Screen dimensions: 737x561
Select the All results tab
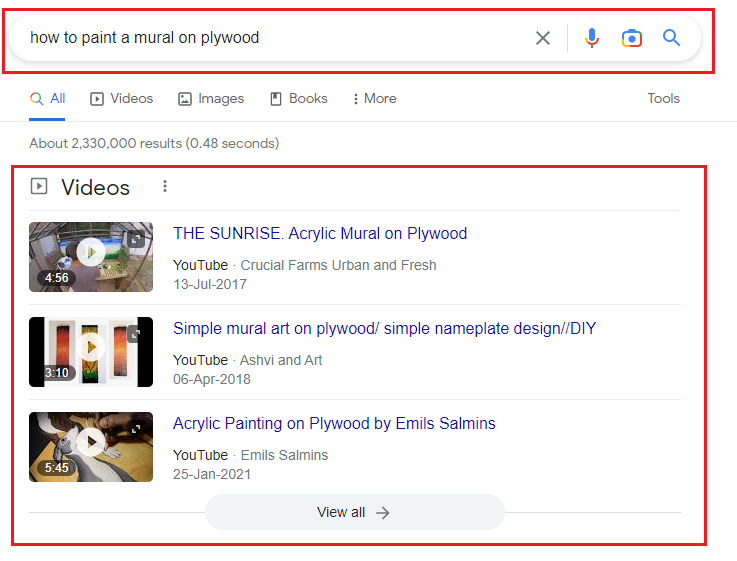47,99
